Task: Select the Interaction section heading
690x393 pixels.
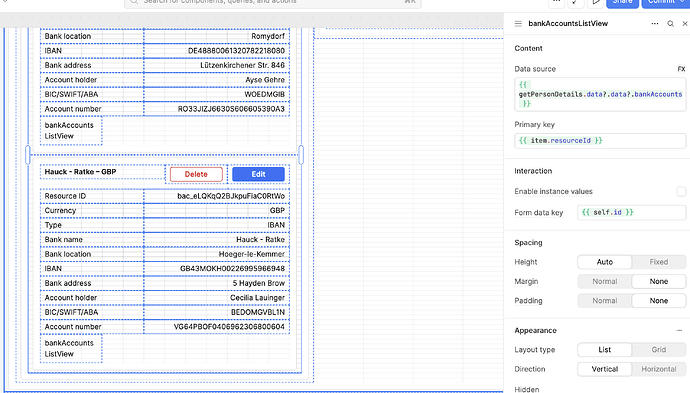Action: coord(533,171)
